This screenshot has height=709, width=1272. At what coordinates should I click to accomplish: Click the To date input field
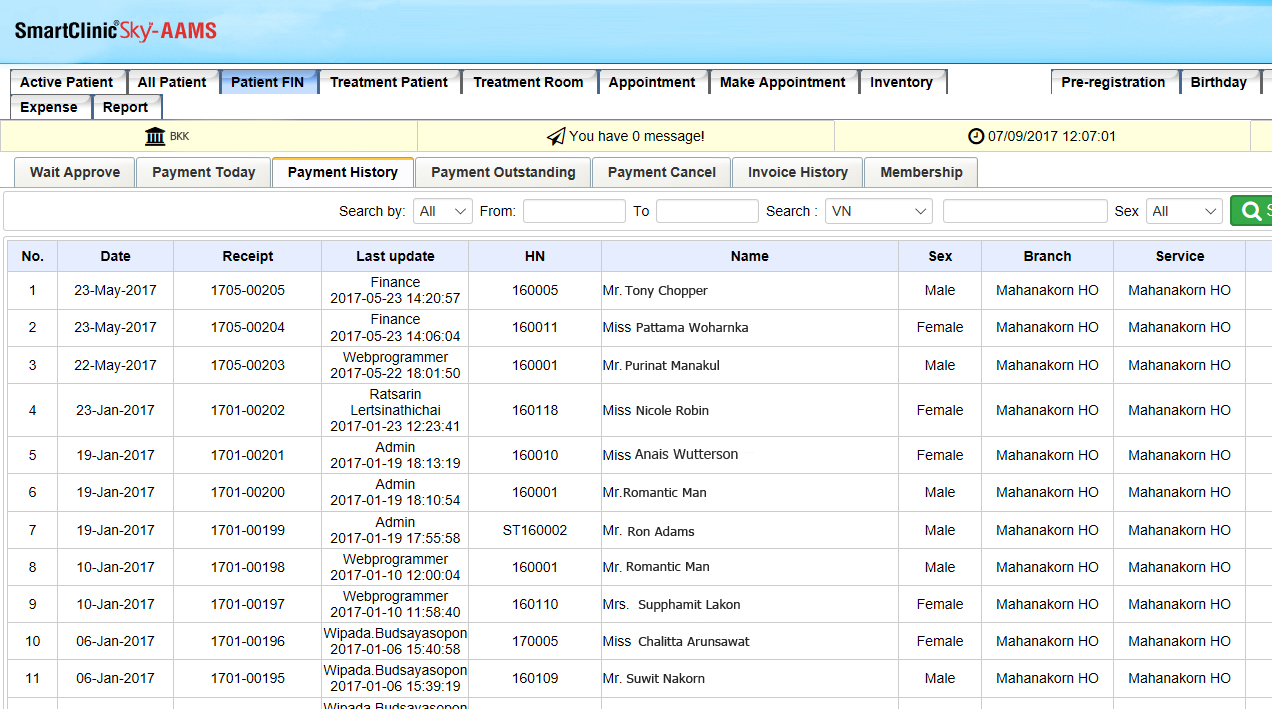(x=707, y=211)
